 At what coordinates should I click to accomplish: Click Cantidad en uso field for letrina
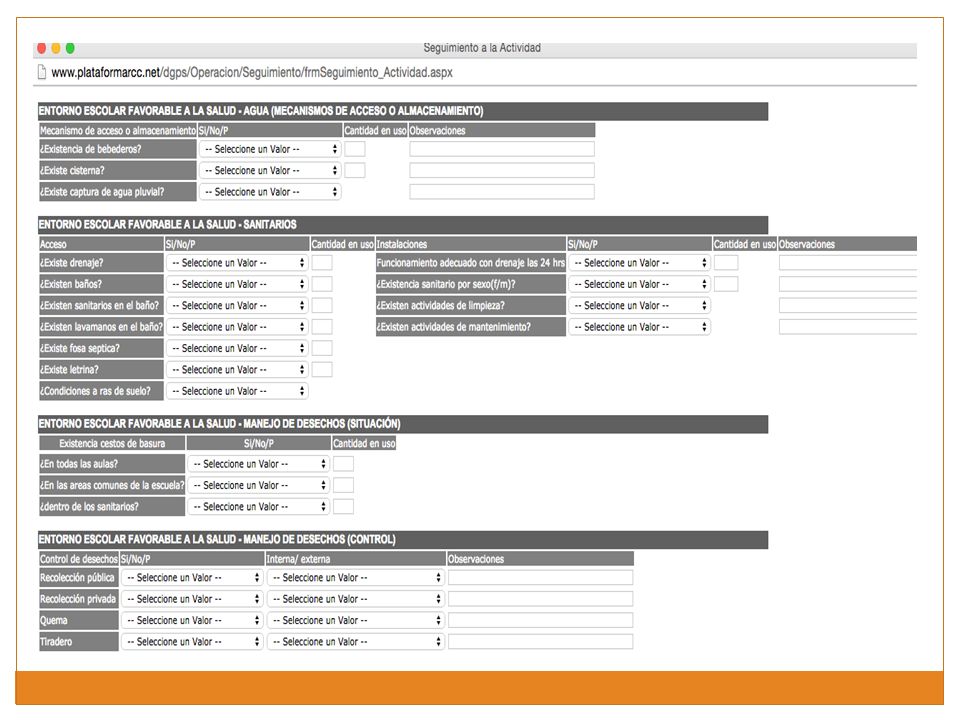tap(322, 370)
